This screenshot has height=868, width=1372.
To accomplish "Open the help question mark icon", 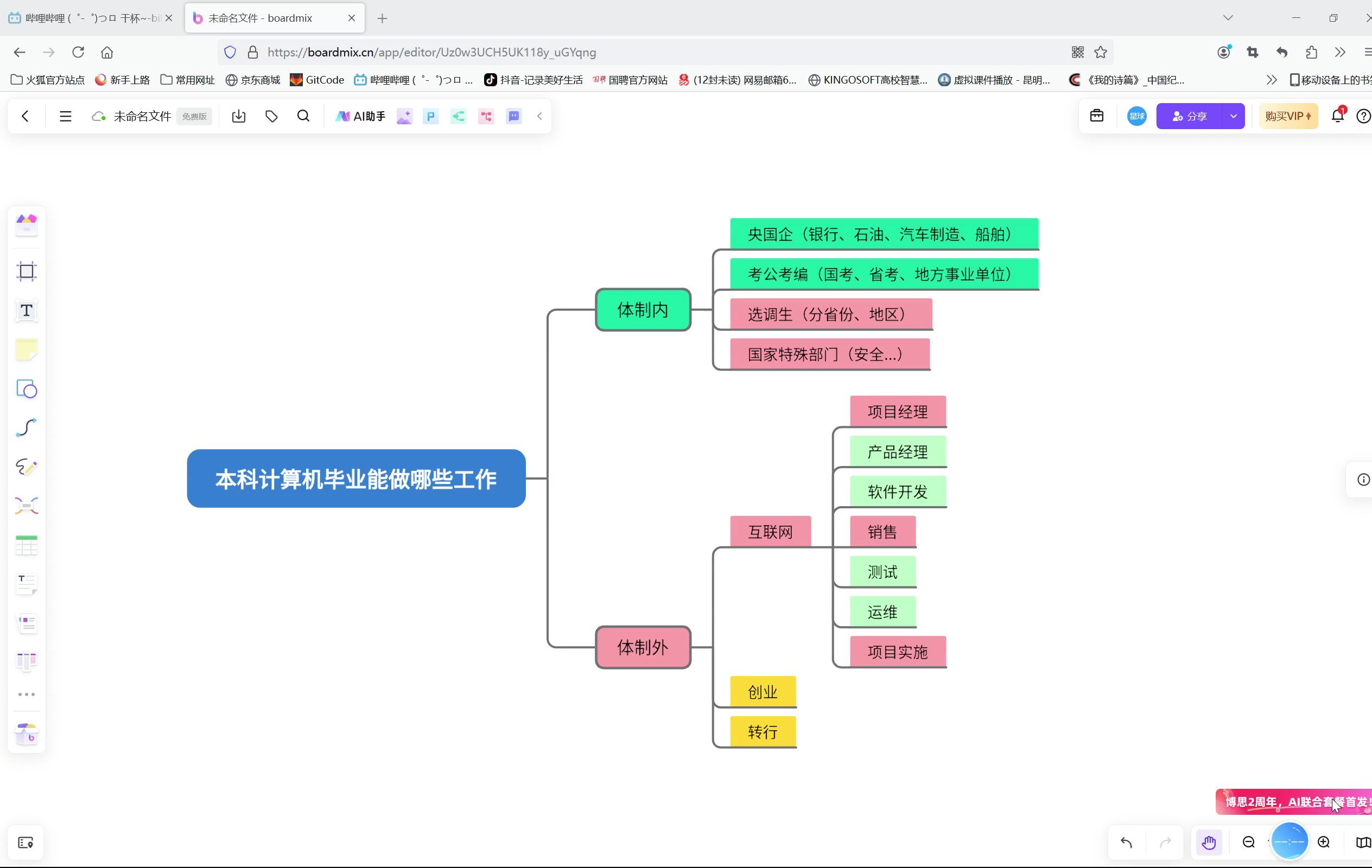I will point(1363,116).
